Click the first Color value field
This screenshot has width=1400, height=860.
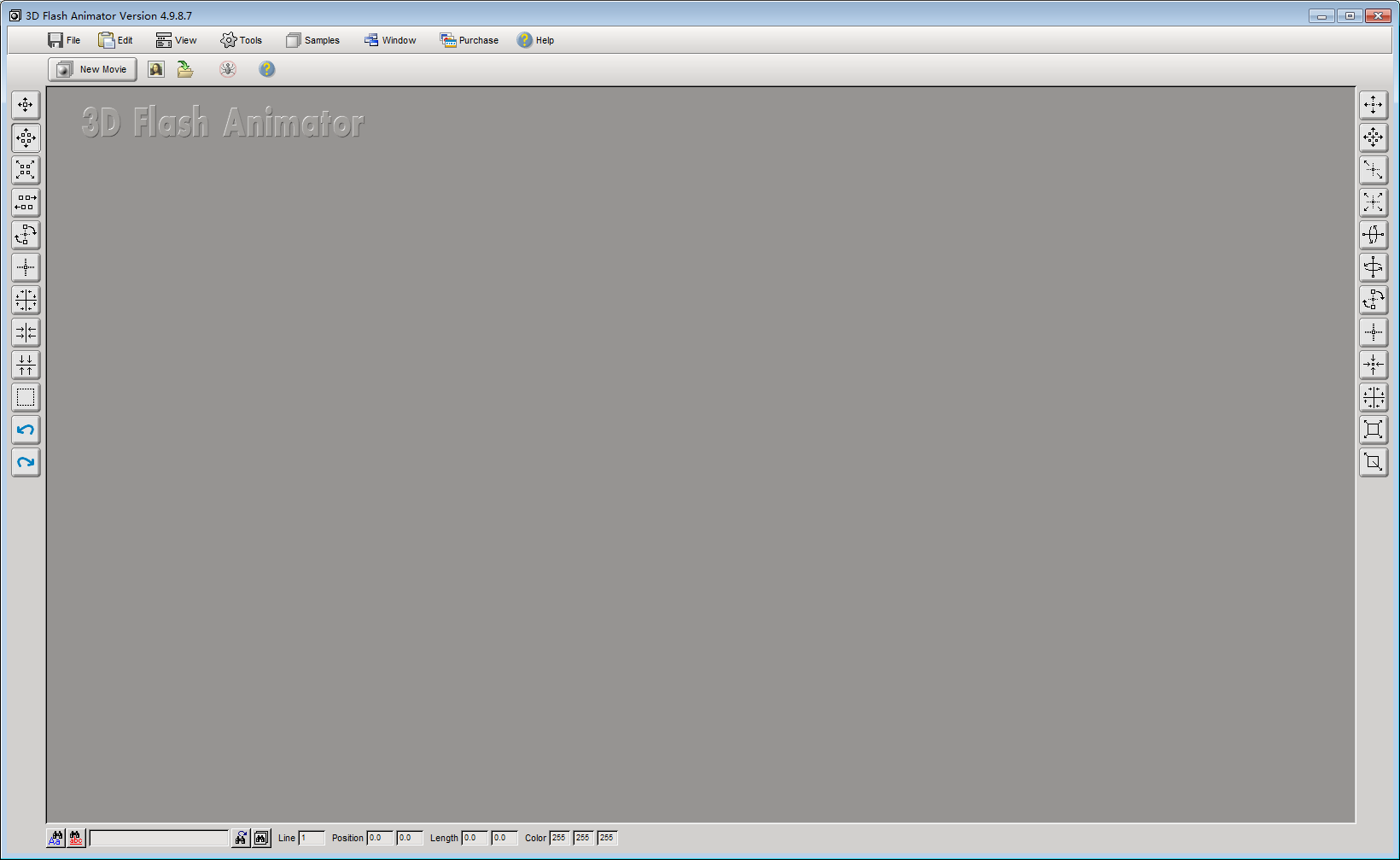(x=559, y=838)
